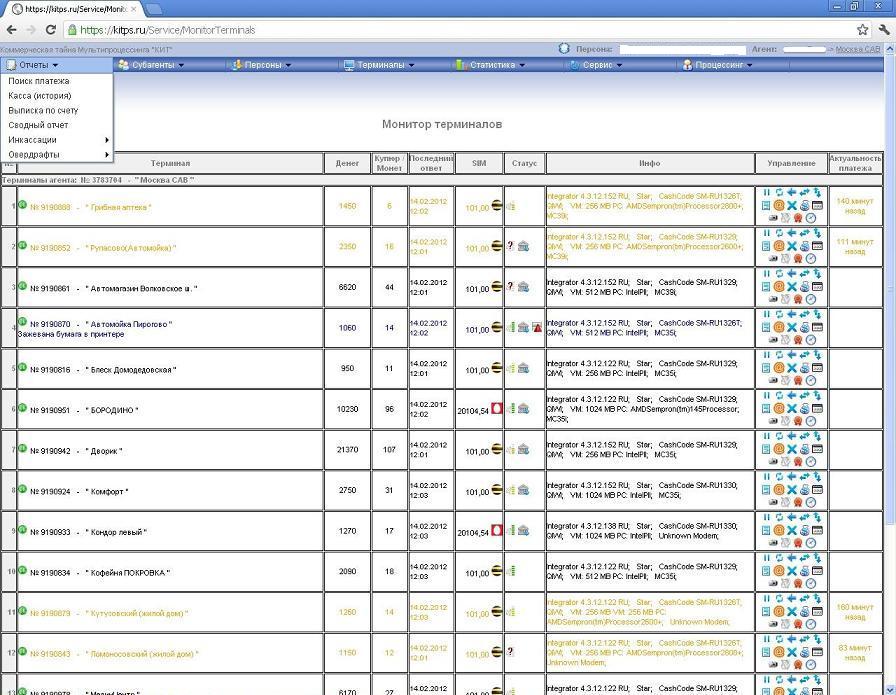Click the Москва САВ agent link
Viewport: 896px width, 695px height.
point(857,50)
